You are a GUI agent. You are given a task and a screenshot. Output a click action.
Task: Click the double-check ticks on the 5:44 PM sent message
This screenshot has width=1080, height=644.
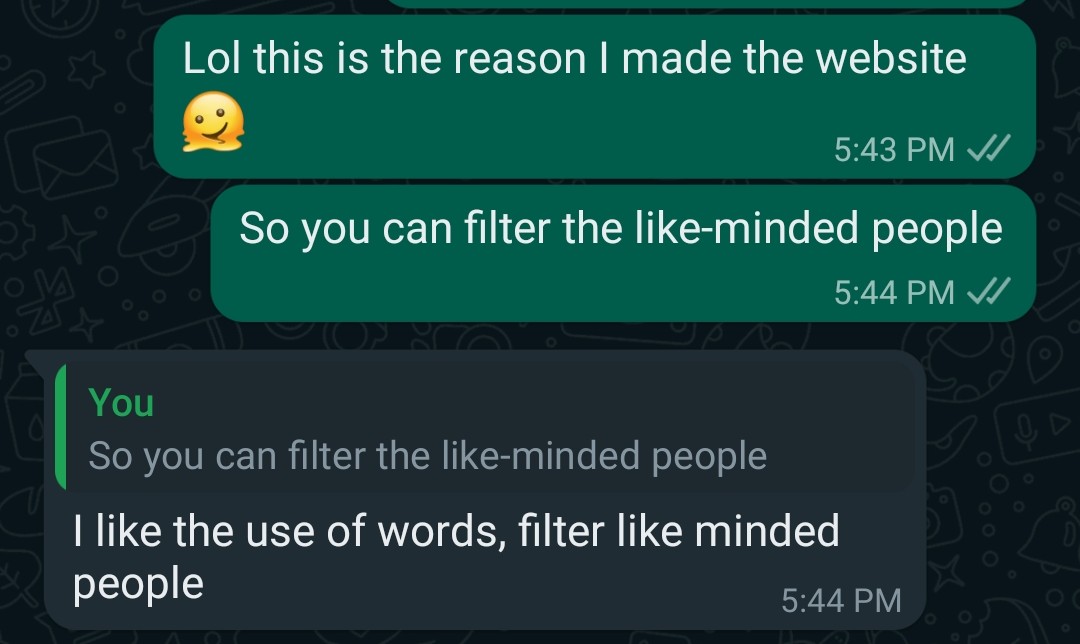tap(989, 292)
